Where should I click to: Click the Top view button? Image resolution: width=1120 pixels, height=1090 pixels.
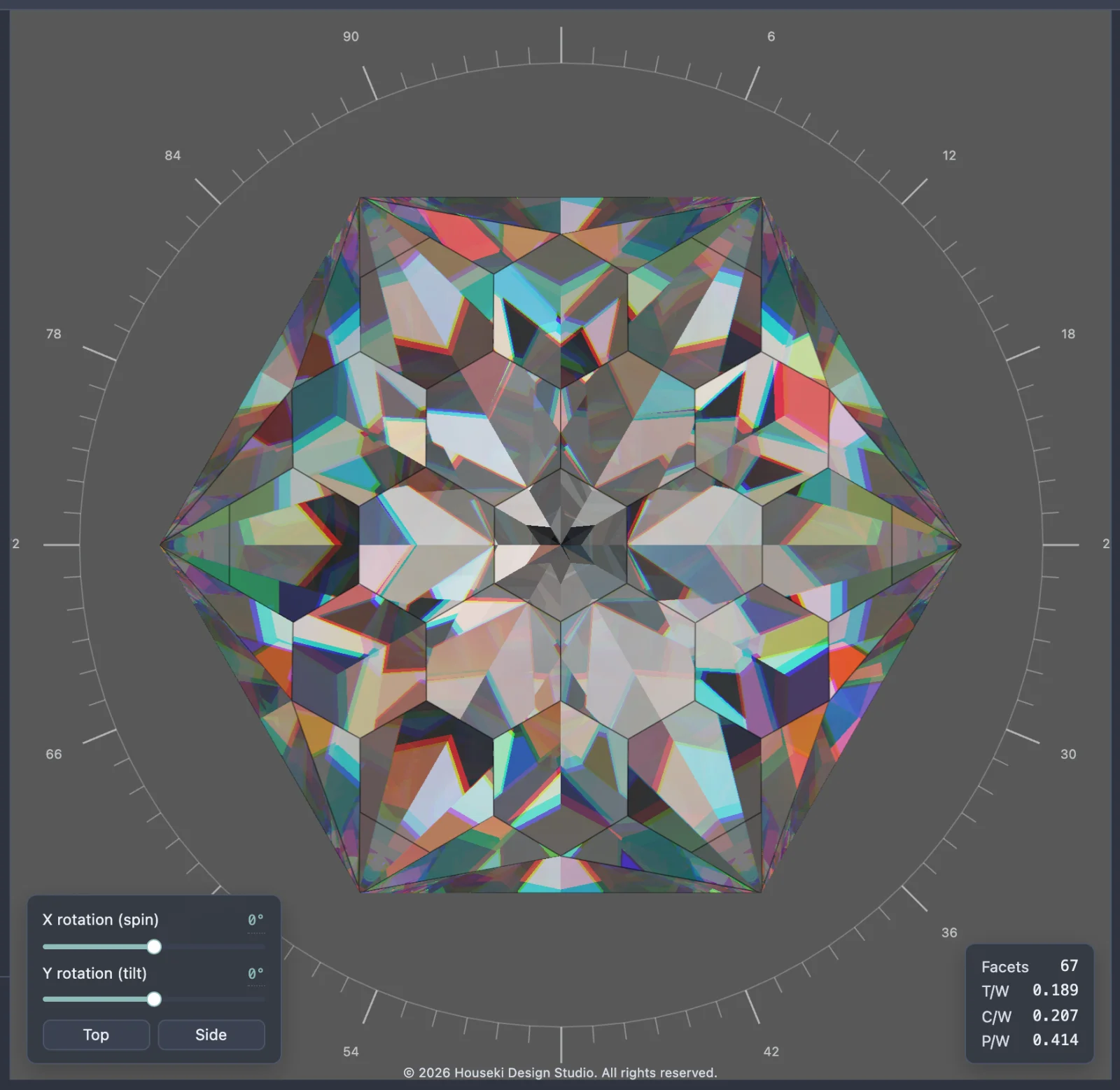[96, 1035]
